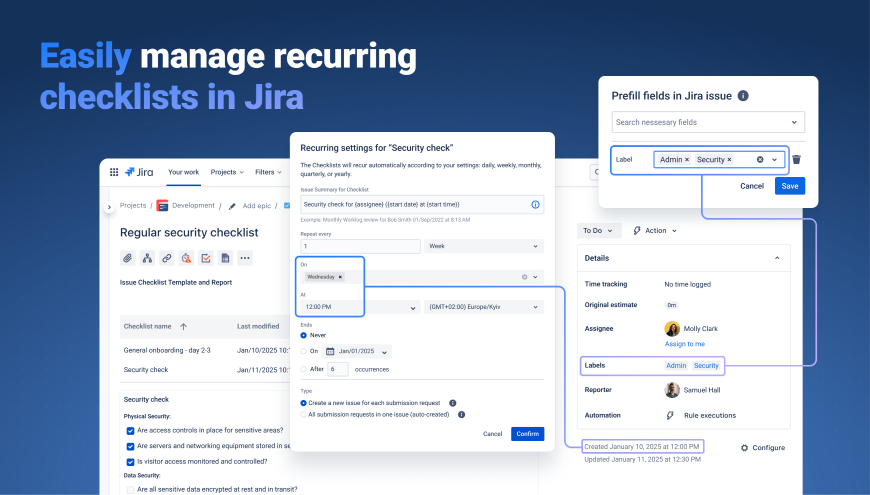Open the Europe/Kyiv timezone dropdown
Viewport: 870px width, 495px height.
(x=484, y=307)
